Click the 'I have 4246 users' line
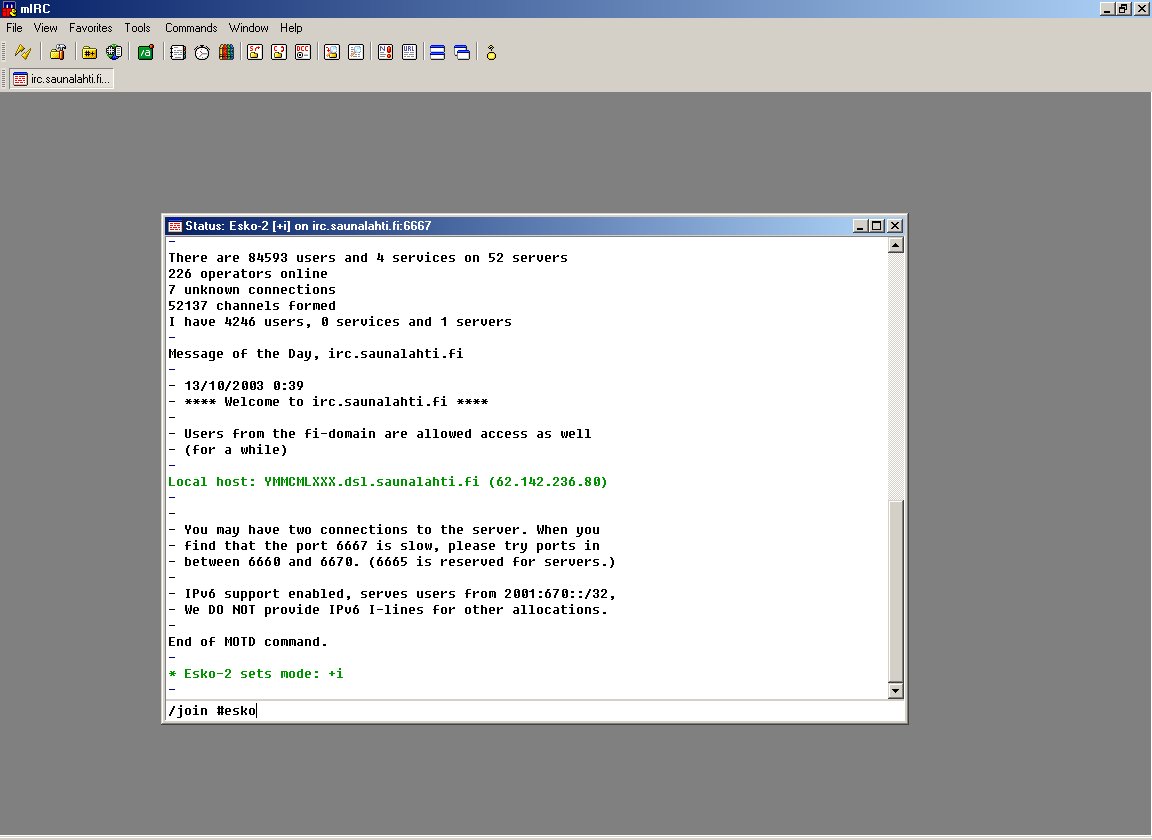The image size is (1152, 840). tap(340, 322)
